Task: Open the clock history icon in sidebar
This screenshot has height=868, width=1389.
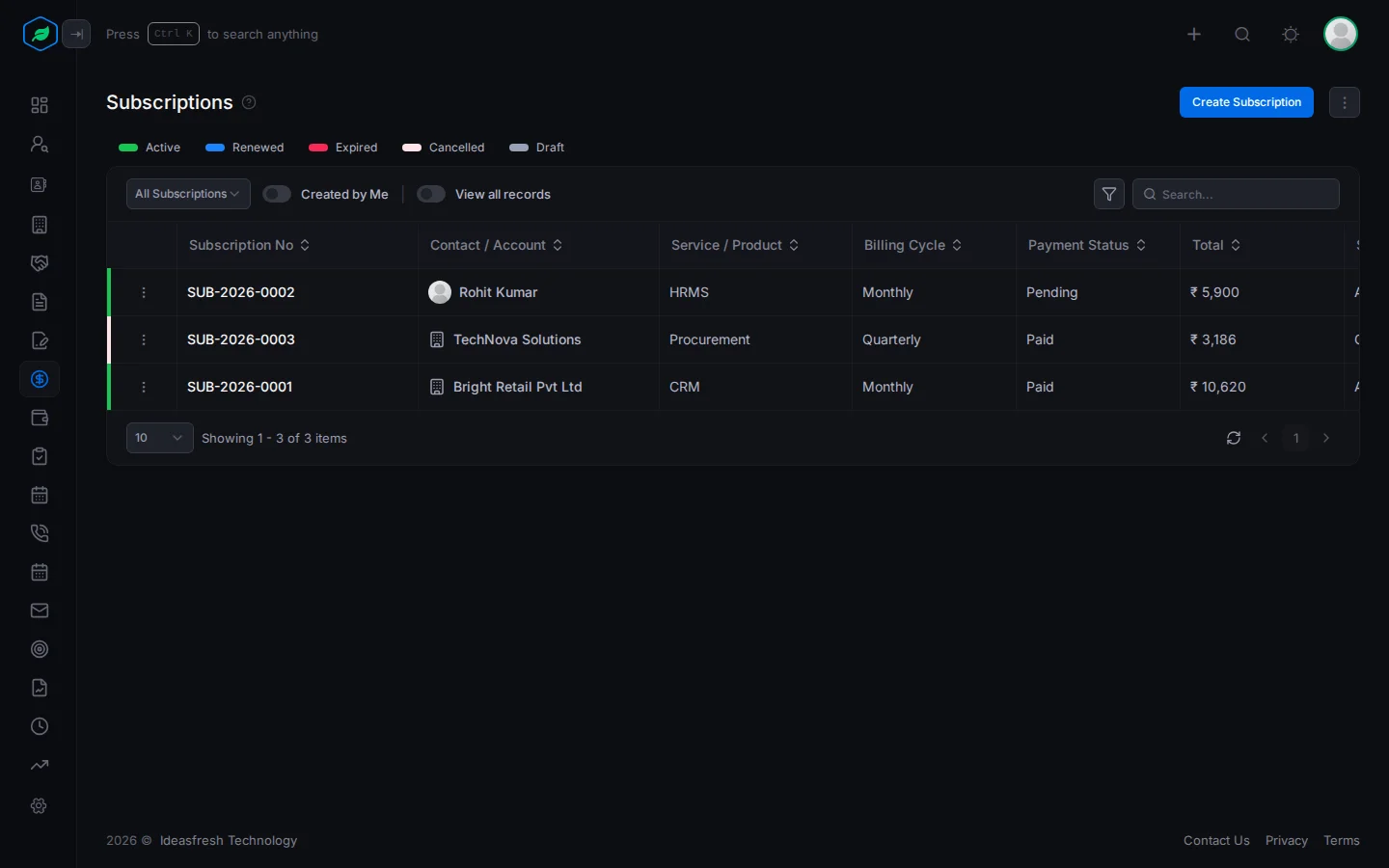Action: tap(40, 726)
